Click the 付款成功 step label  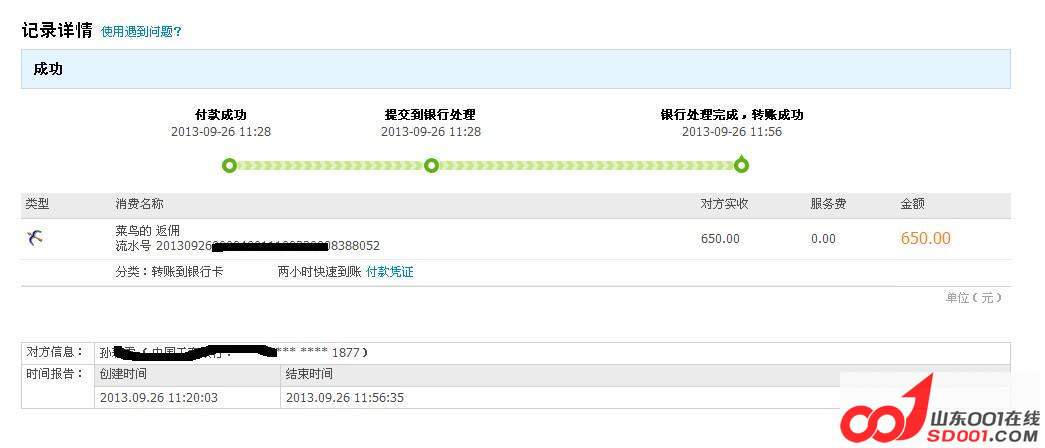point(220,115)
